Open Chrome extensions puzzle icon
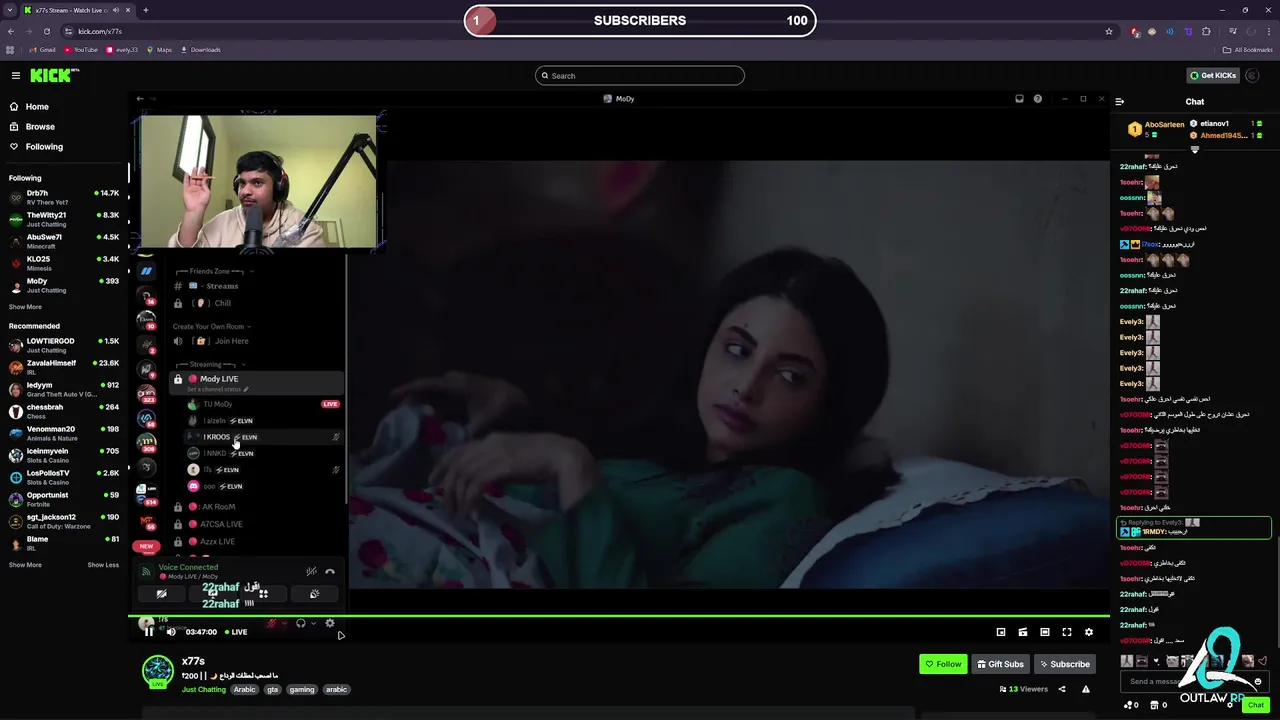Viewport: 1280px width, 720px height. pyautogui.click(x=1206, y=31)
